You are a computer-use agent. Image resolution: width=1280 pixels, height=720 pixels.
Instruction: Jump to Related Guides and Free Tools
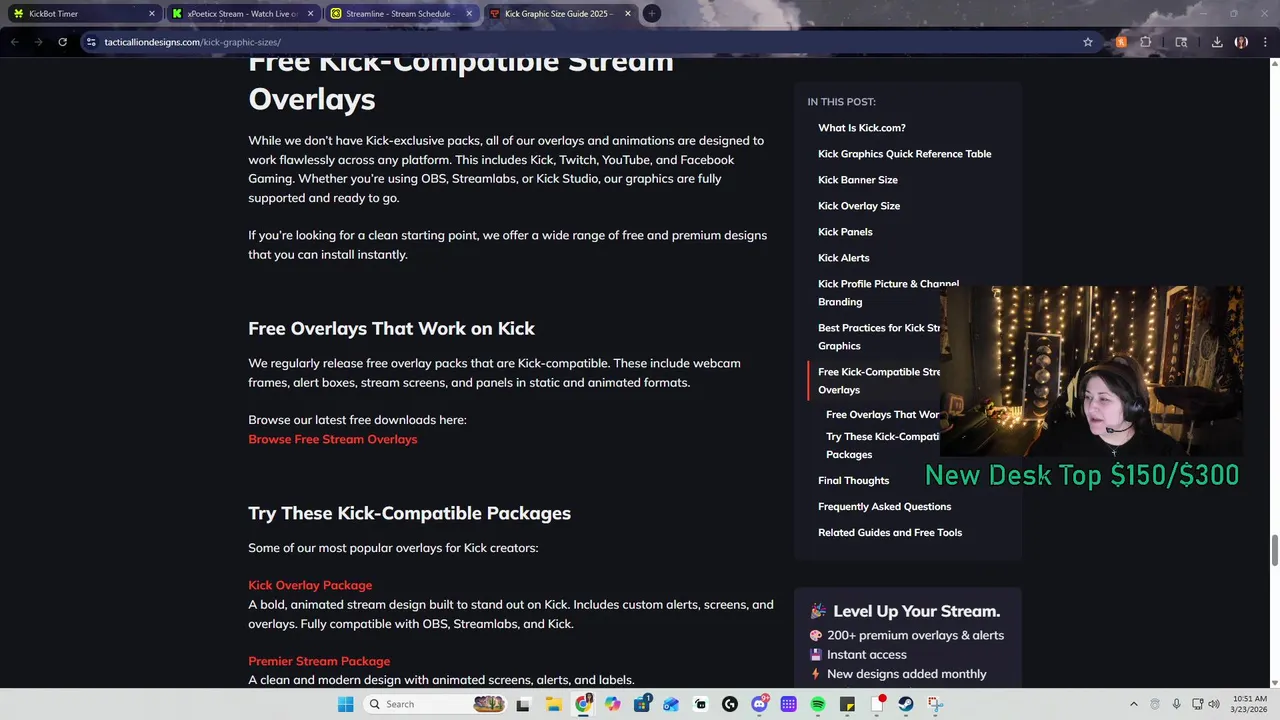click(890, 533)
